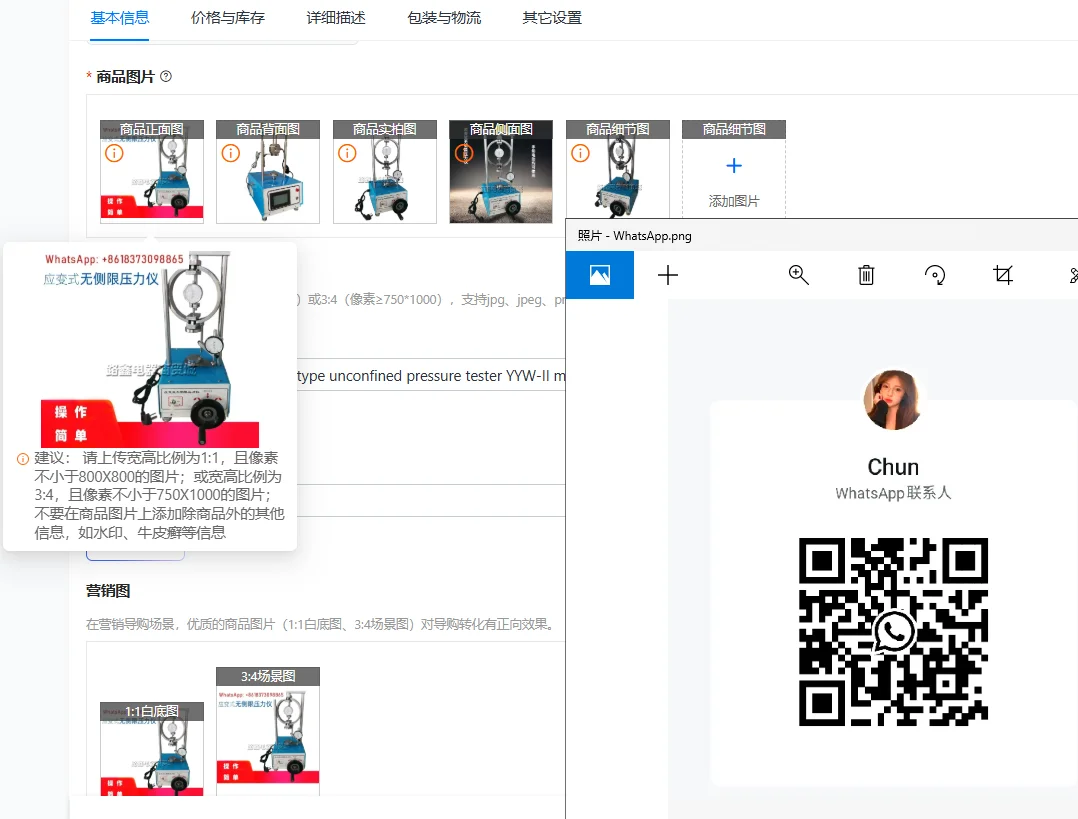Select the 包装与物流 tab
The height and width of the screenshot is (819, 1078).
pyautogui.click(x=443, y=18)
